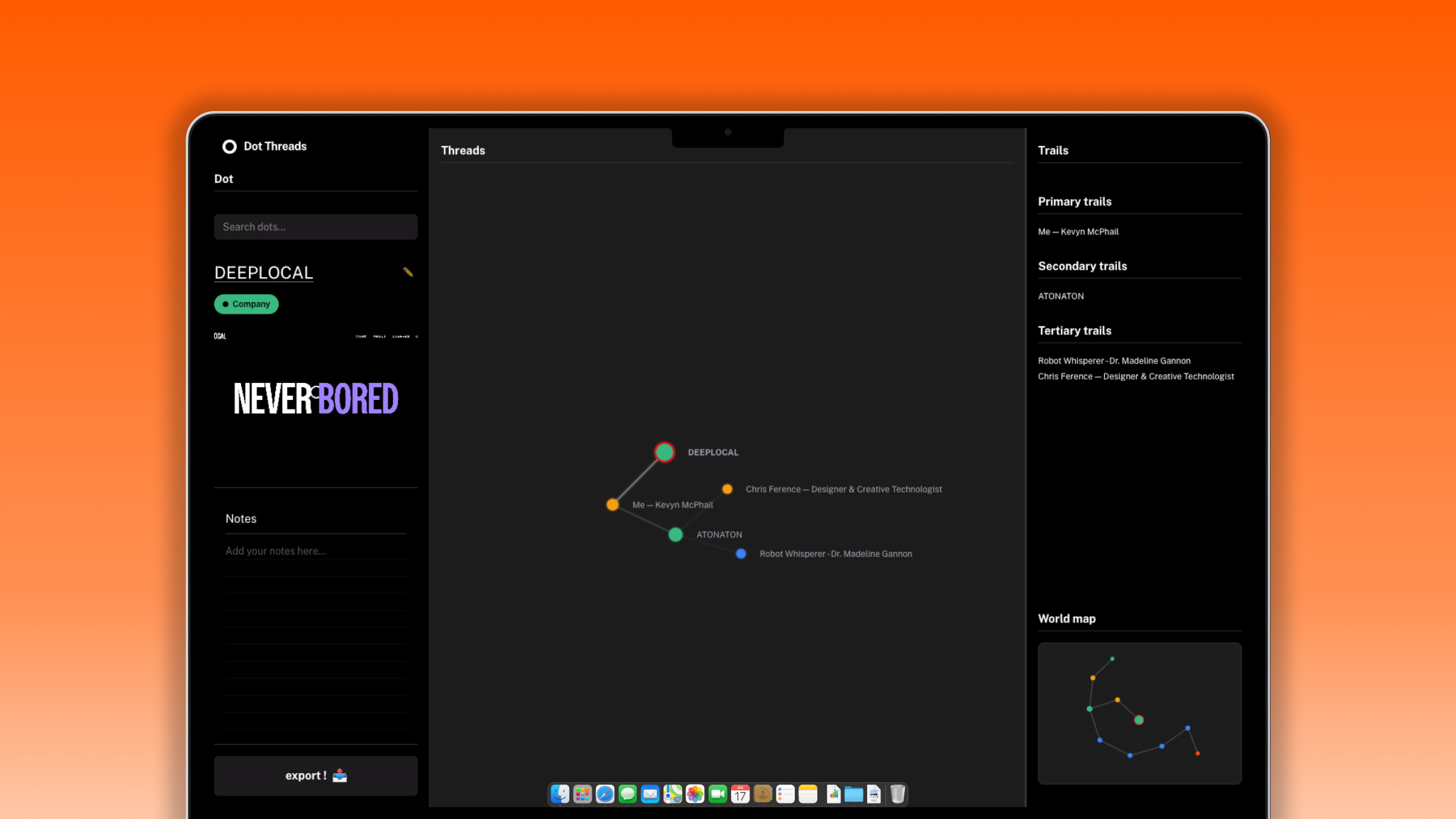The height and width of the screenshot is (819, 1456).
Task: Click the export! button
Action: tap(315, 775)
